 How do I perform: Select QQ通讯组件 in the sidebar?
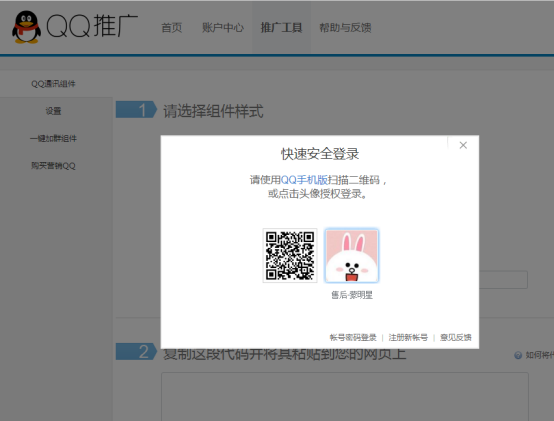coord(53,84)
